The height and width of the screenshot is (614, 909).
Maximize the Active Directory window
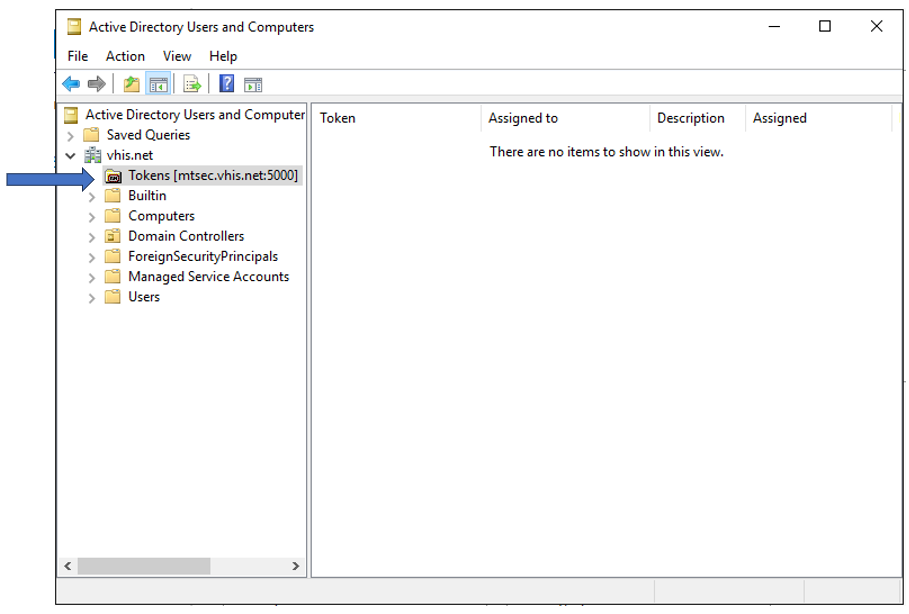[x=825, y=27]
